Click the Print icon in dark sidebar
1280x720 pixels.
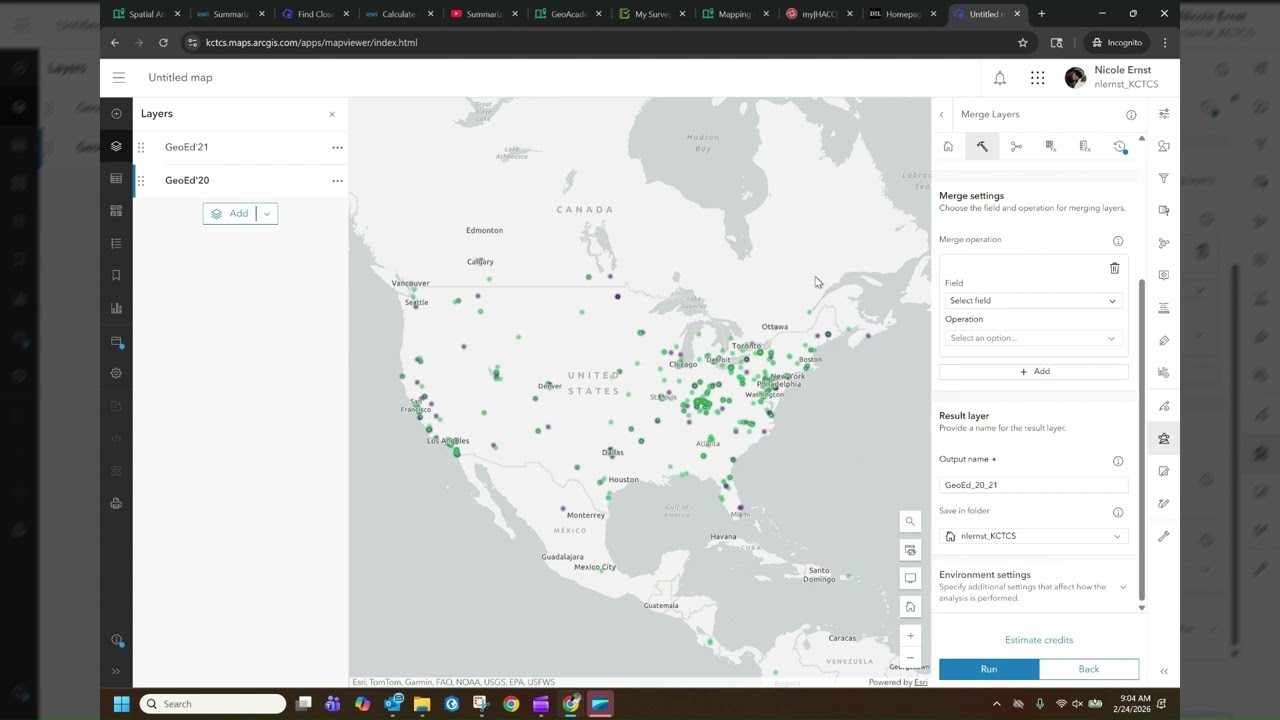(116, 503)
